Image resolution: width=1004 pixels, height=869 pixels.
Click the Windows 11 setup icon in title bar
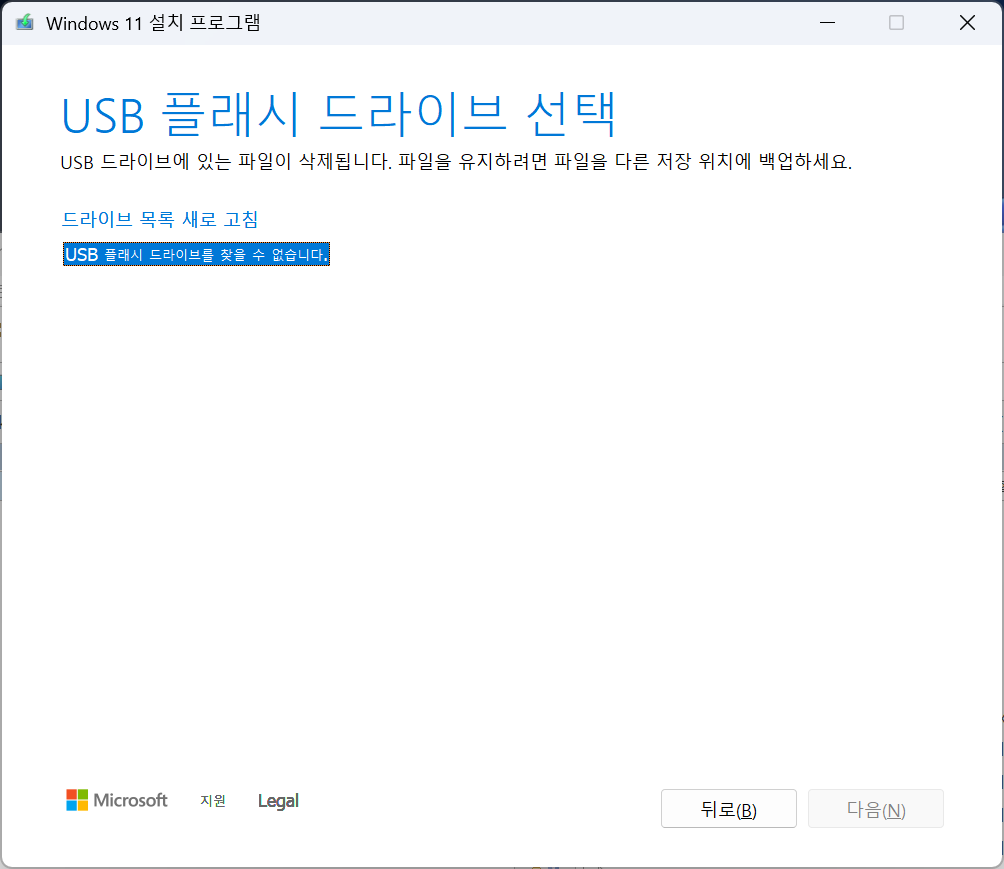tap(24, 23)
